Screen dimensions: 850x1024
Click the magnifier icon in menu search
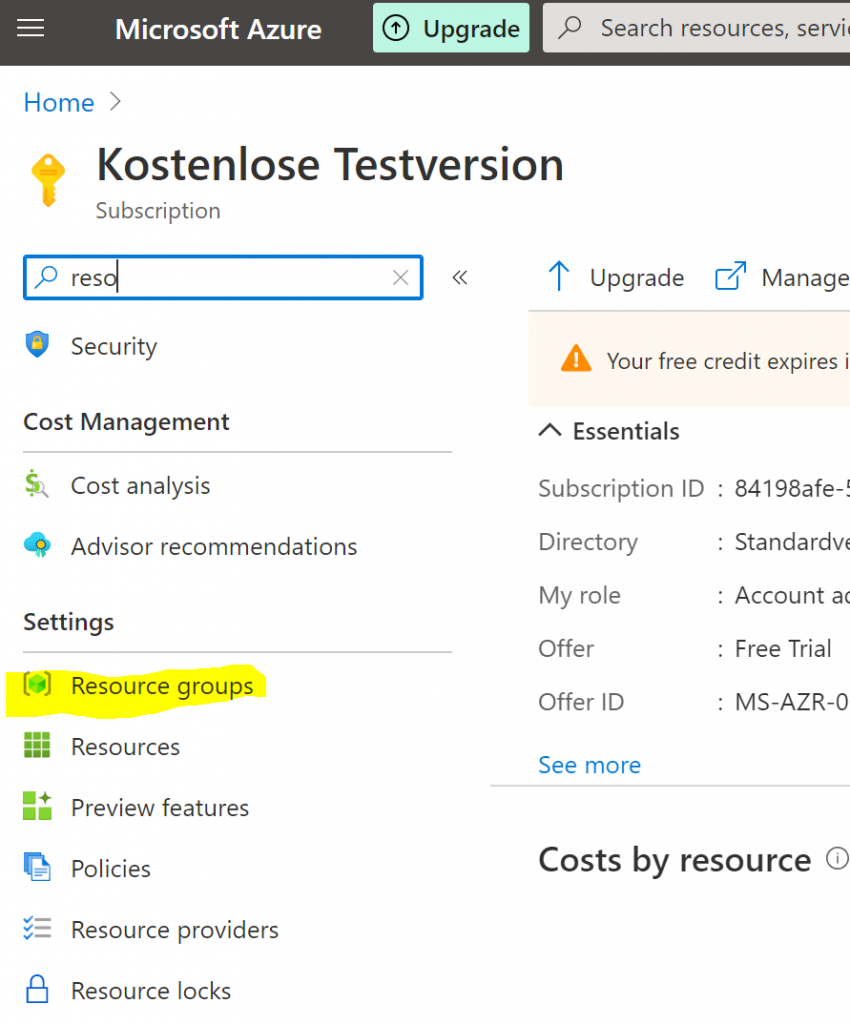[x=46, y=277]
